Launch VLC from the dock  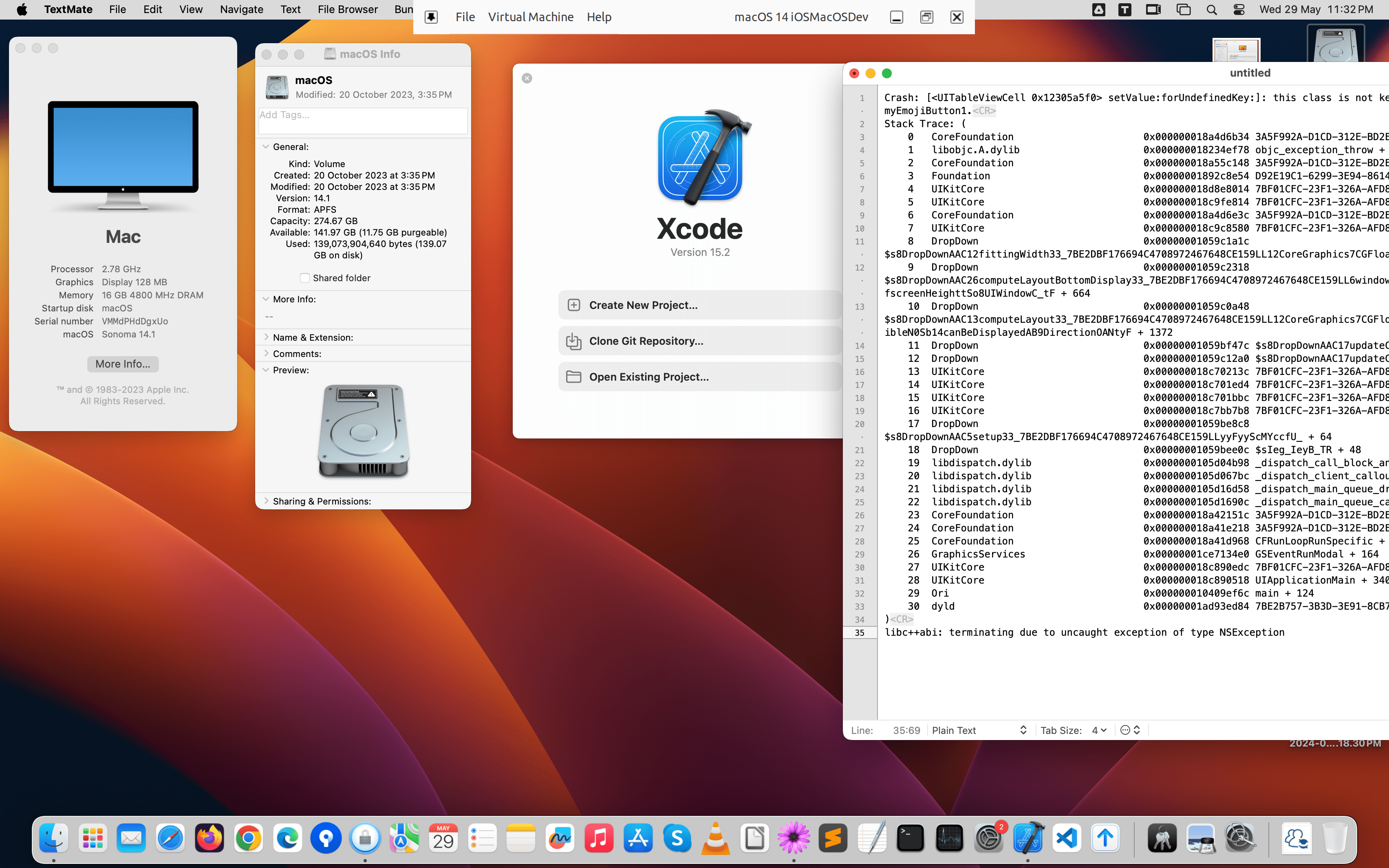tap(716, 839)
